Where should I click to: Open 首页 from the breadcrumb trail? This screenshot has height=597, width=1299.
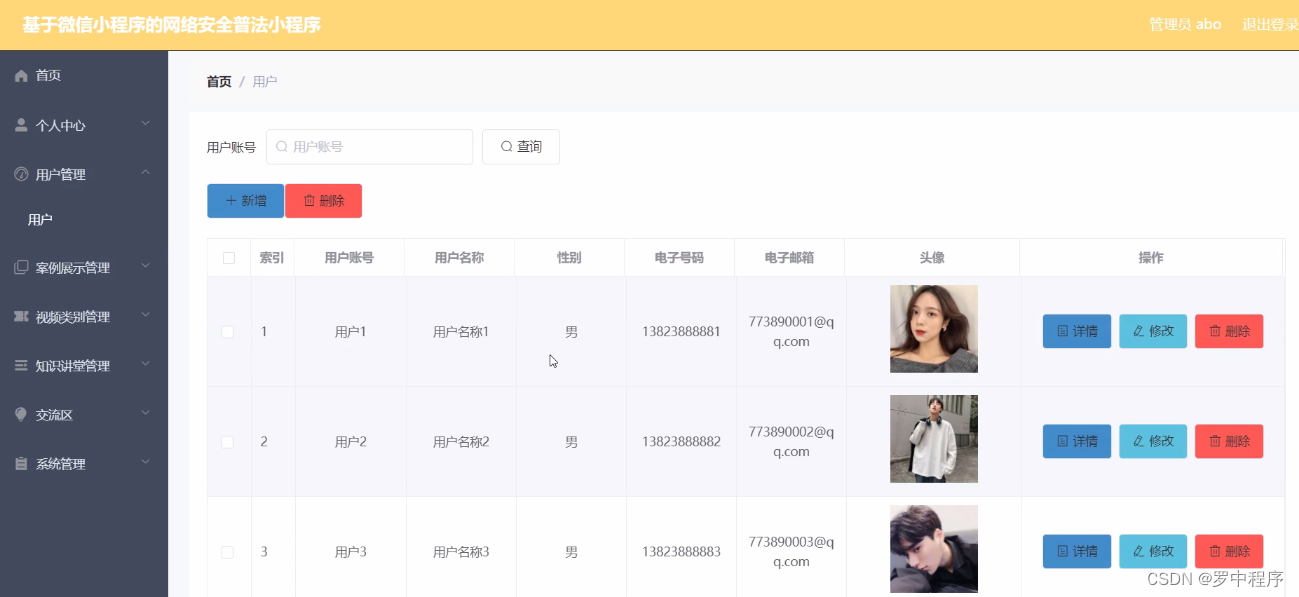pos(218,81)
